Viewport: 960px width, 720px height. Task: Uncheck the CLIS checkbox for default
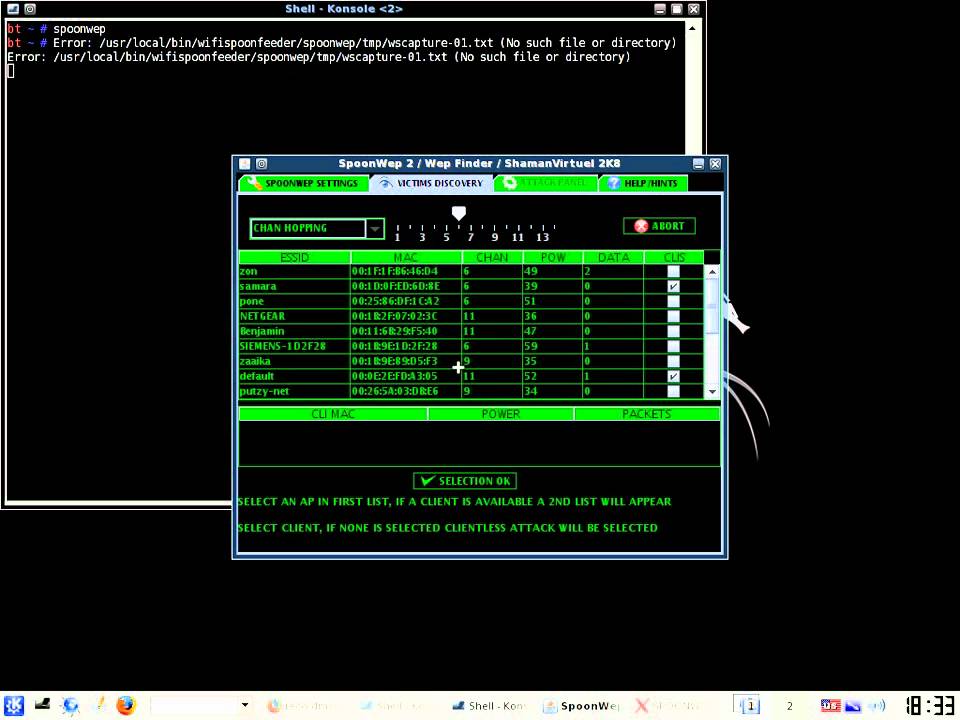[x=673, y=376]
